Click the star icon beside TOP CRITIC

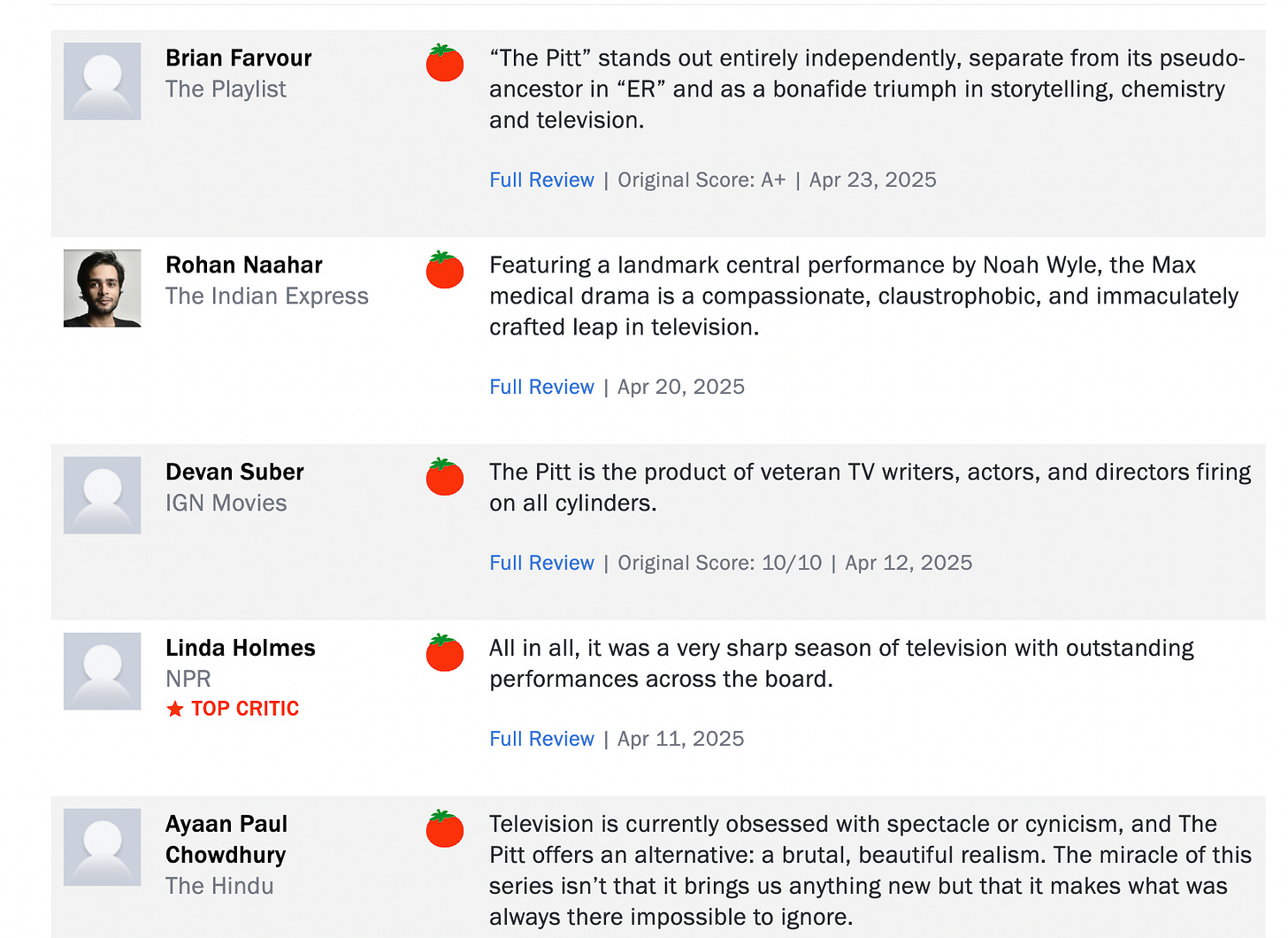175,709
